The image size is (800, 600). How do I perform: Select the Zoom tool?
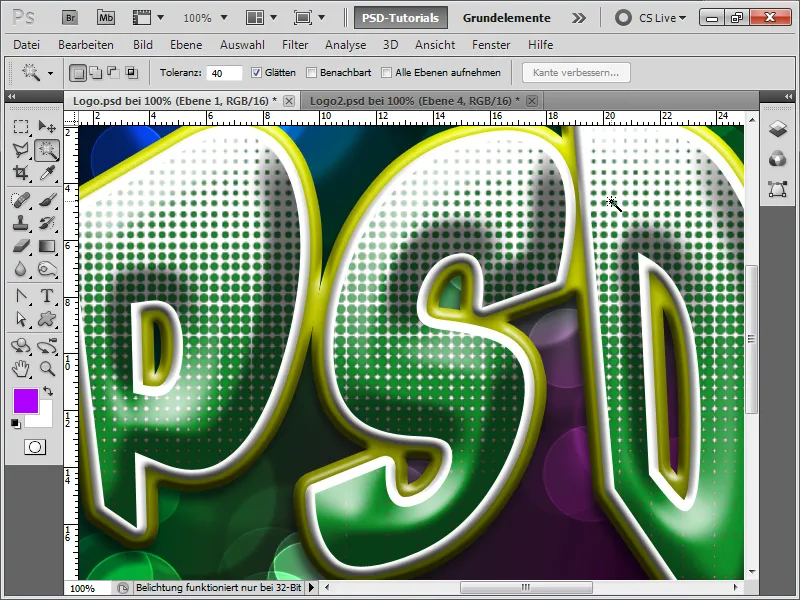(47, 369)
